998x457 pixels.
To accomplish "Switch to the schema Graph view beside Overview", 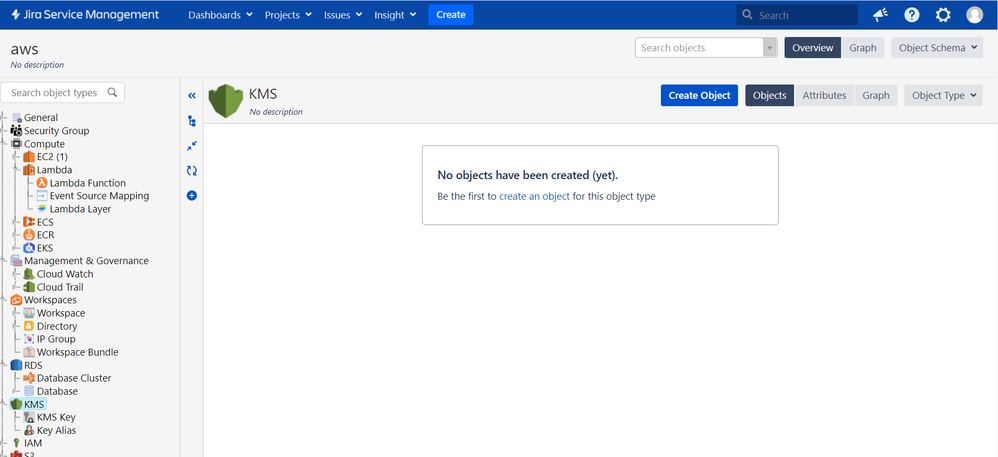I will (x=863, y=48).
